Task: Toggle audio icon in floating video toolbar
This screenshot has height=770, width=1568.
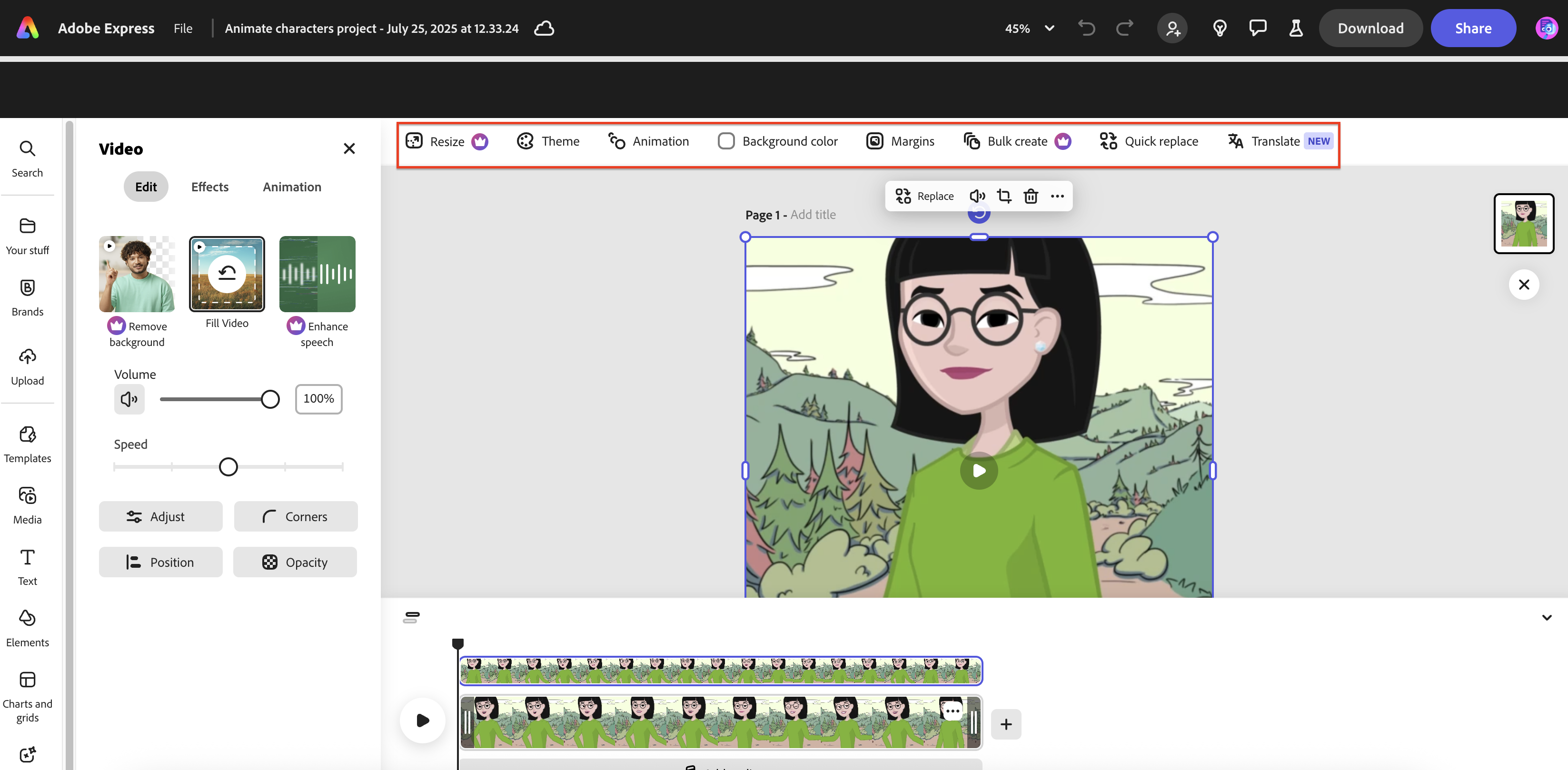Action: pos(977,196)
